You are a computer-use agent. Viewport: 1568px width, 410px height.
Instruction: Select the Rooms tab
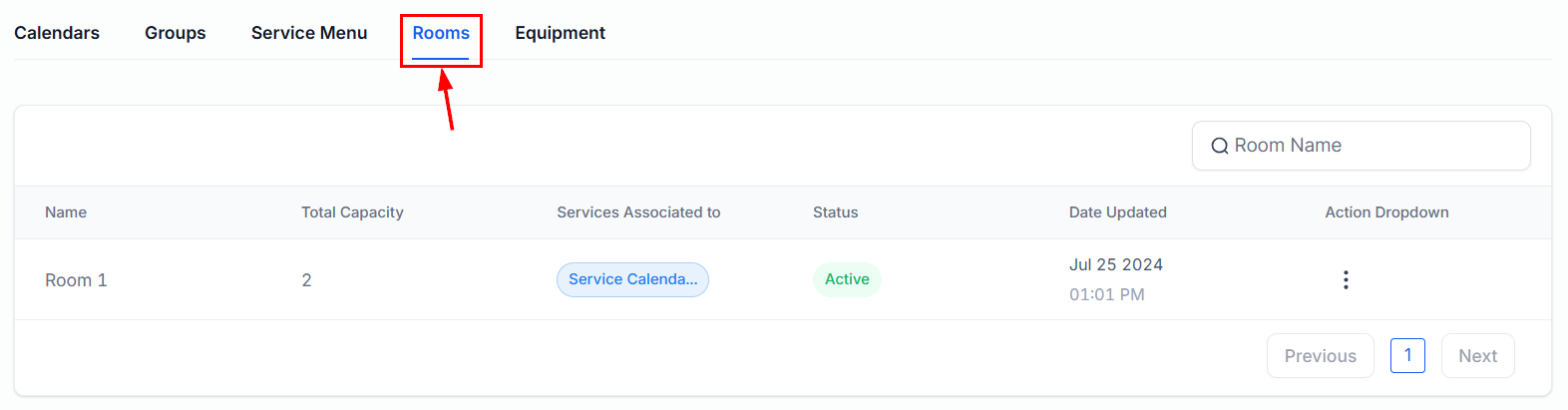pos(441,34)
